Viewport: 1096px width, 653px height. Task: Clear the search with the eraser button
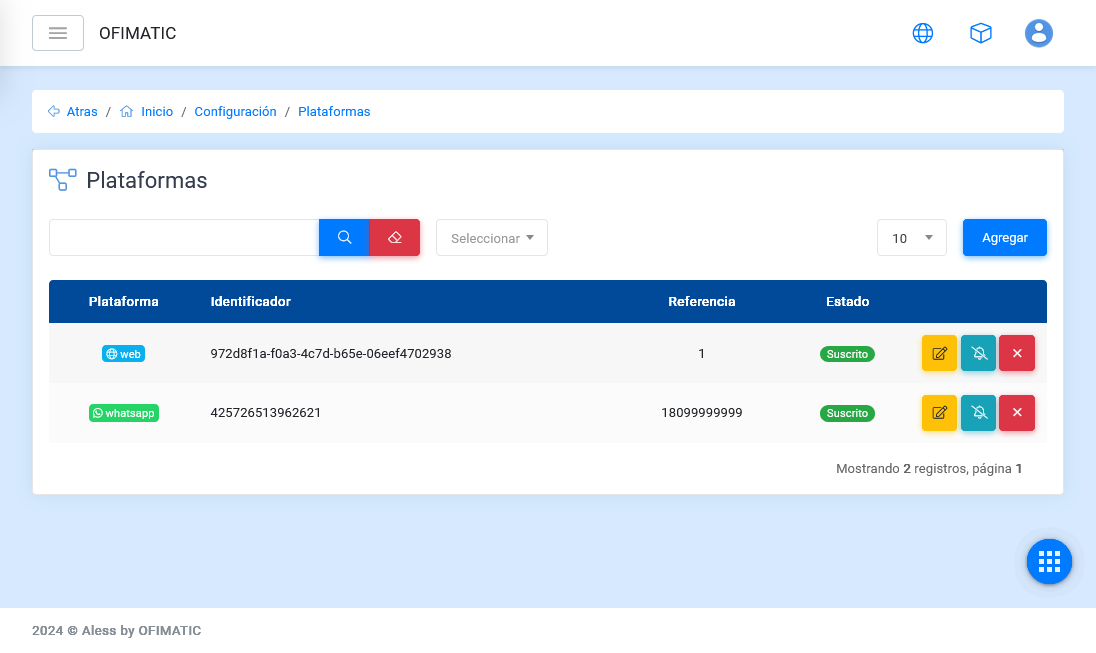pos(394,238)
